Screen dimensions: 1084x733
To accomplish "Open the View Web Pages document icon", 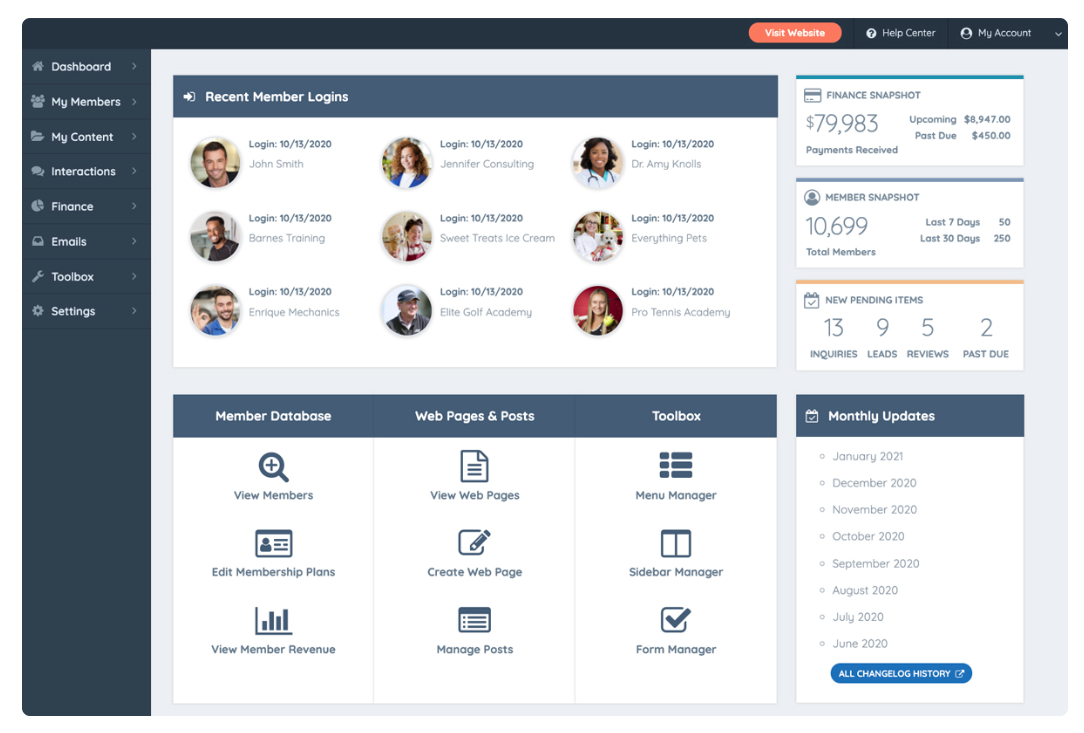I will point(474,467).
